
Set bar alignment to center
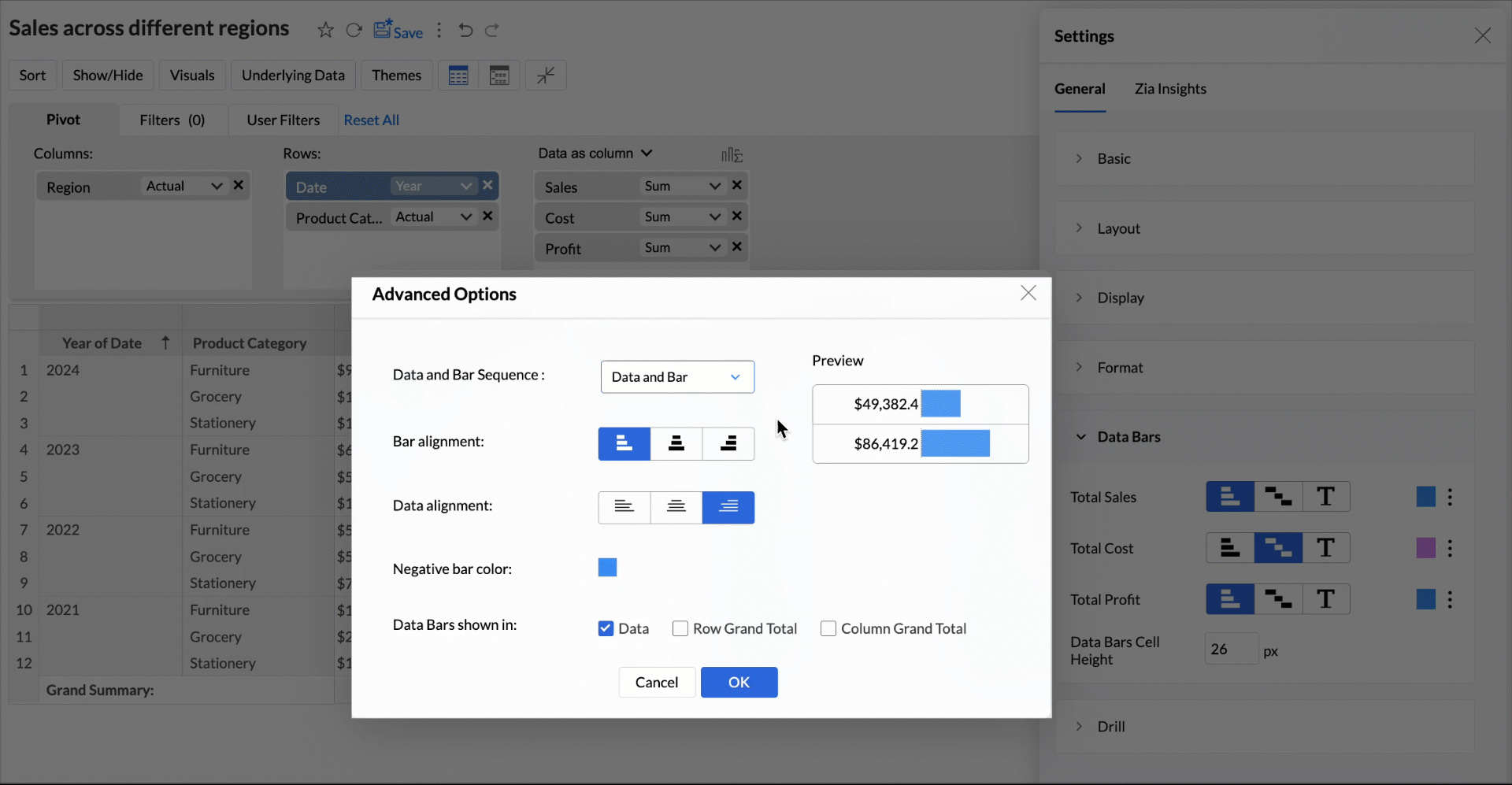pyautogui.click(x=676, y=444)
